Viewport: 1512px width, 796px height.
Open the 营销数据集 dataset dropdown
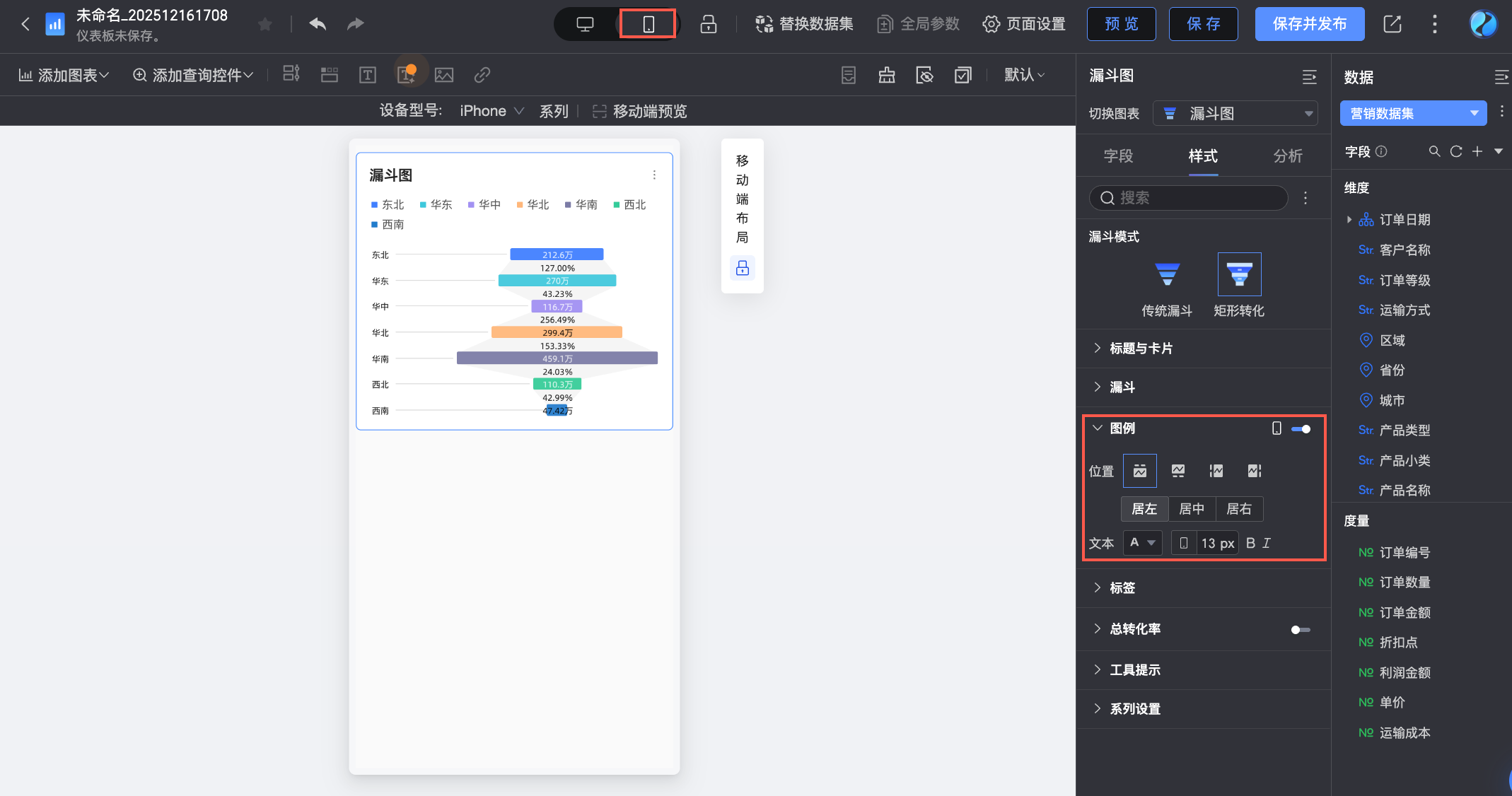pos(1413,113)
